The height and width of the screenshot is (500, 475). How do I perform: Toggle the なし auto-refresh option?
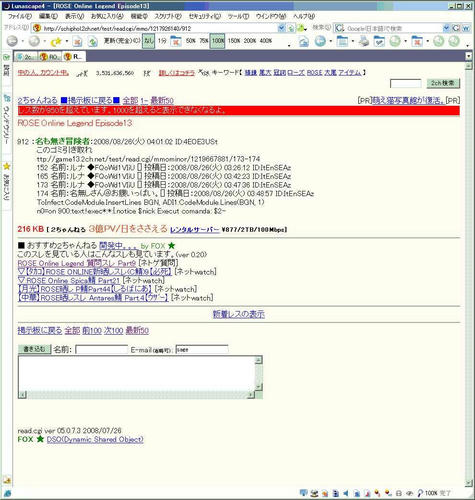point(149,41)
